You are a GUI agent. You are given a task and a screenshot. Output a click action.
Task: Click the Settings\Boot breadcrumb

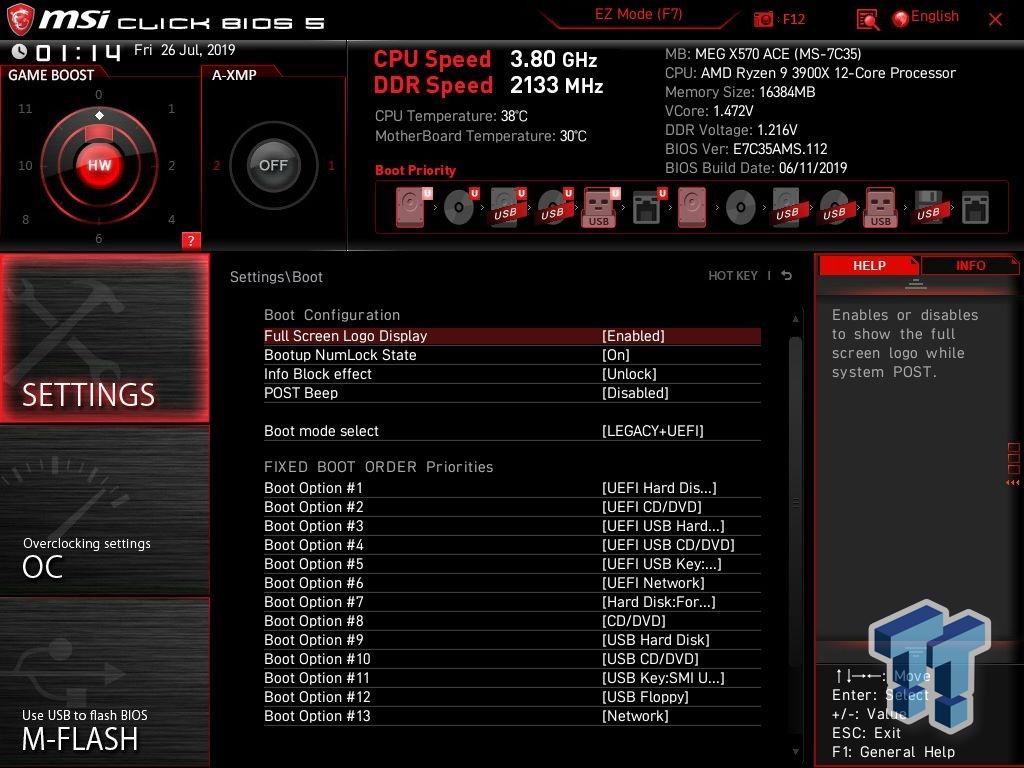coord(276,277)
